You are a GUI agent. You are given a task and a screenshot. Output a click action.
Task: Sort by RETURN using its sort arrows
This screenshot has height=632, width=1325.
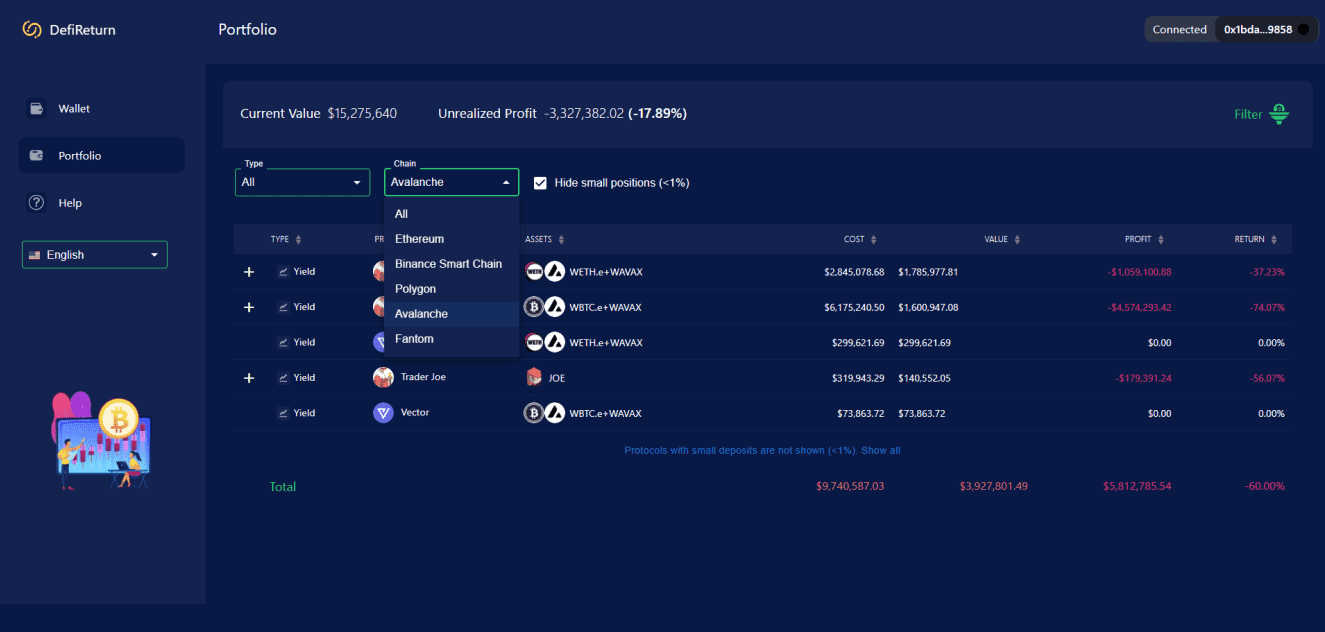pyautogui.click(x=1275, y=240)
